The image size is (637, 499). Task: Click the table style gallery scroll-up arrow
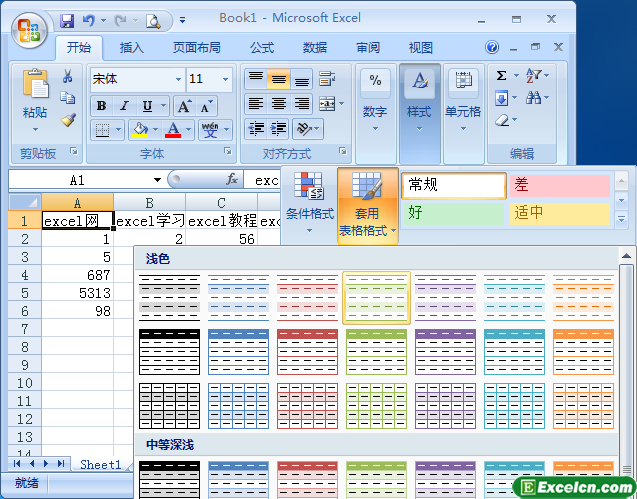(x=626, y=256)
